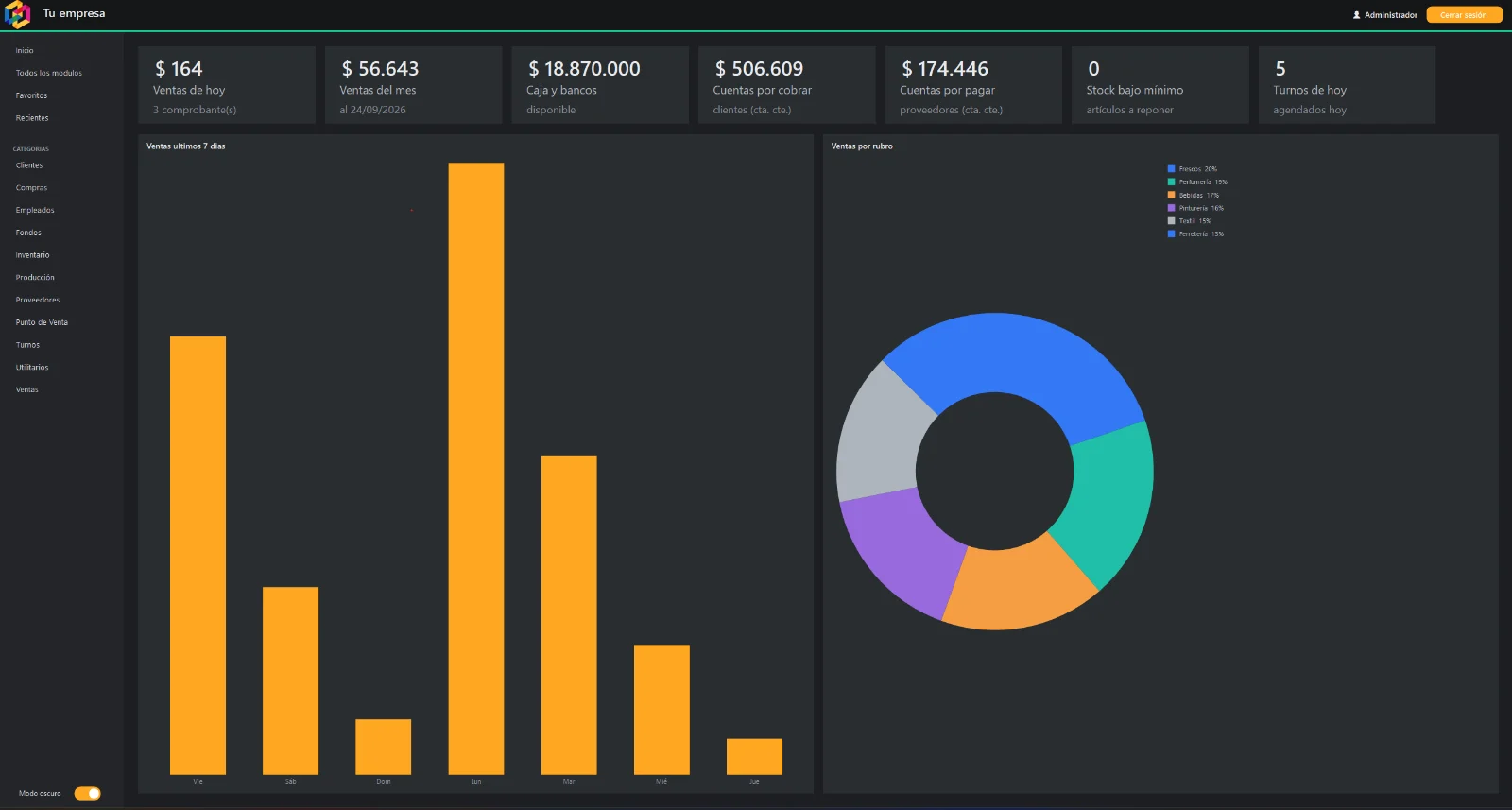Click the Tuesday (Mar) sales bar
The width and height of the screenshot is (1512, 810).
569,615
